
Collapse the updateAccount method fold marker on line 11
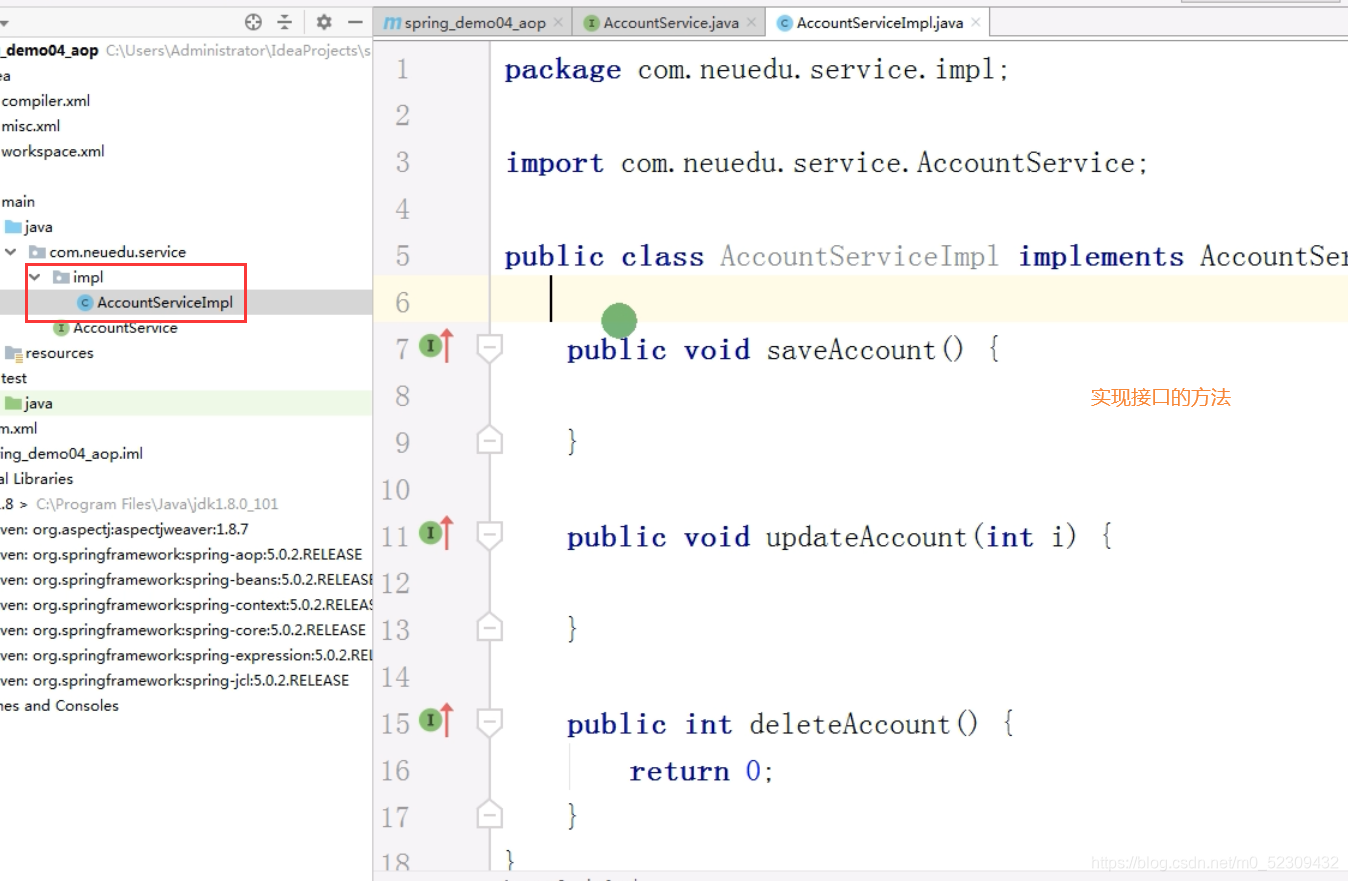[x=489, y=536]
